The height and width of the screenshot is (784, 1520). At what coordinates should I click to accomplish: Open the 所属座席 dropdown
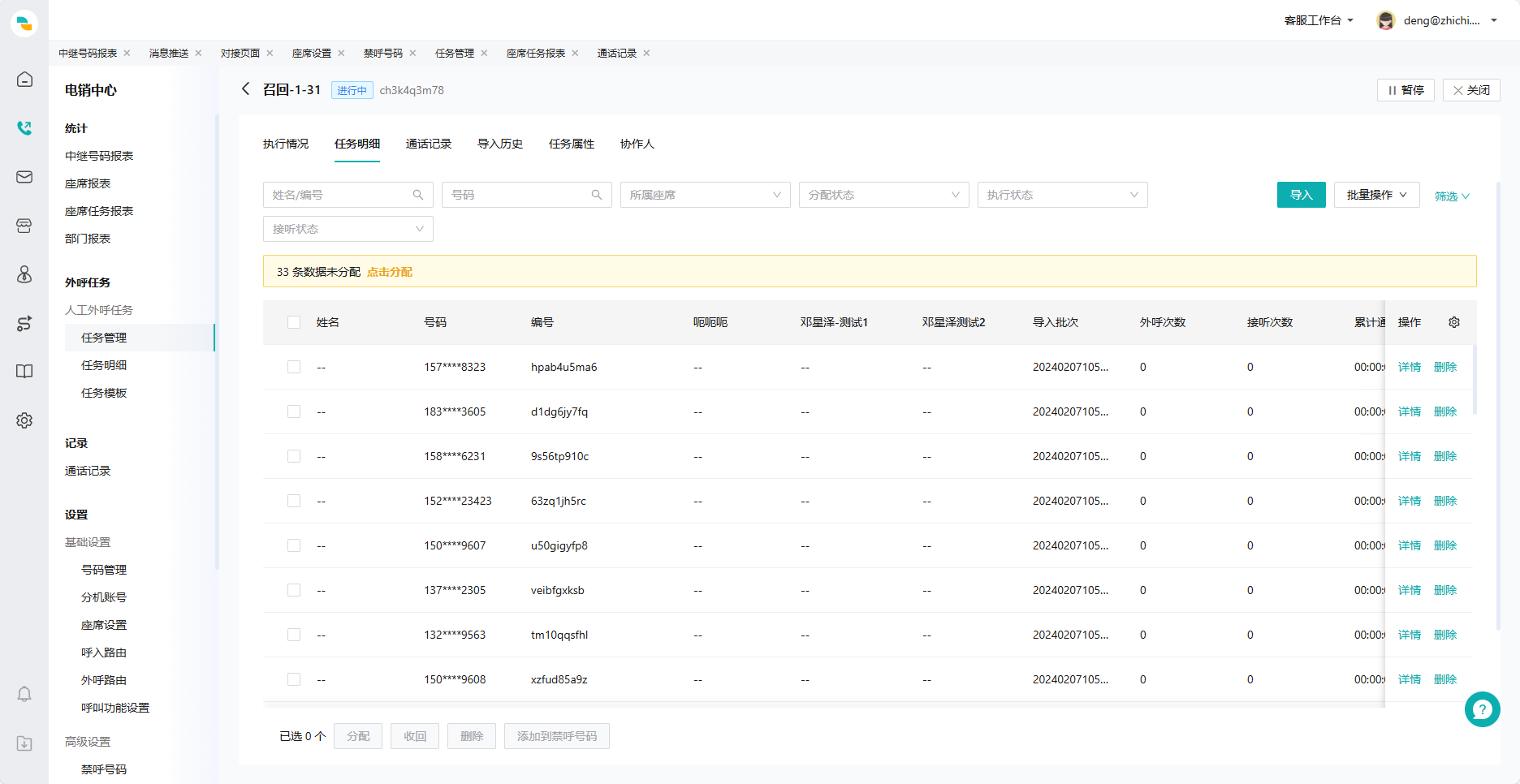coord(706,195)
